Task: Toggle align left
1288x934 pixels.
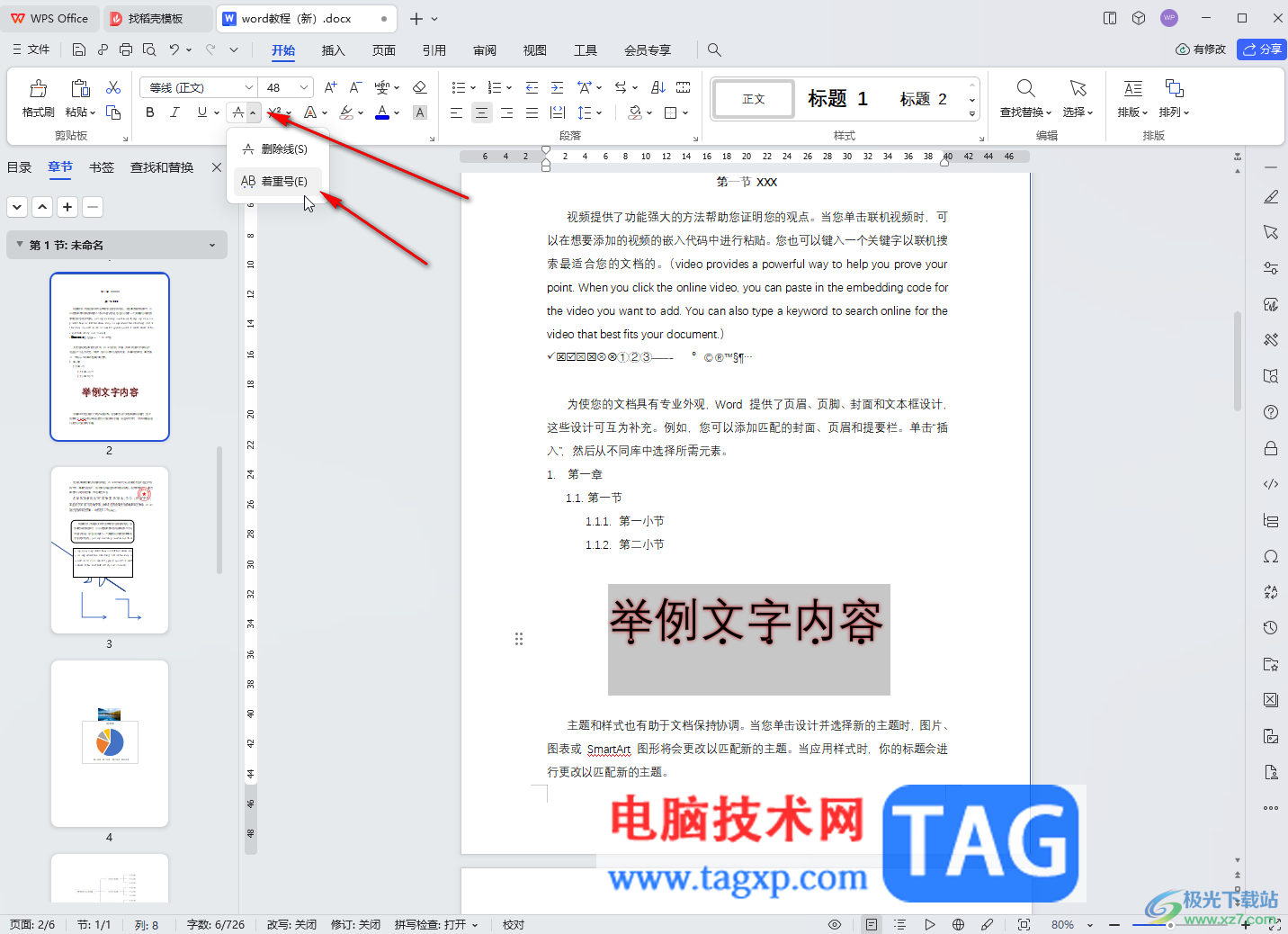Action: click(456, 112)
